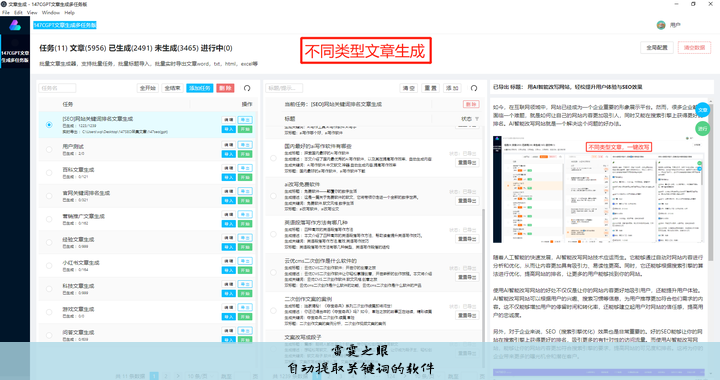Click outlined 导出 button for 官网关键词排名生成

[245, 191]
